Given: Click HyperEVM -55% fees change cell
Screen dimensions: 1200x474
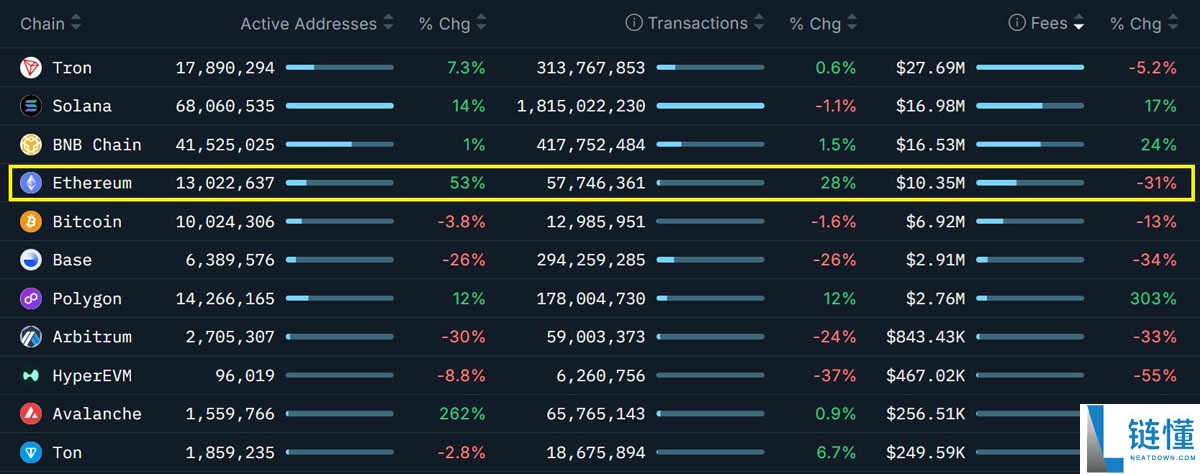Looking at the screenshot, I should pyautogui.click(x=1156, y=376).
